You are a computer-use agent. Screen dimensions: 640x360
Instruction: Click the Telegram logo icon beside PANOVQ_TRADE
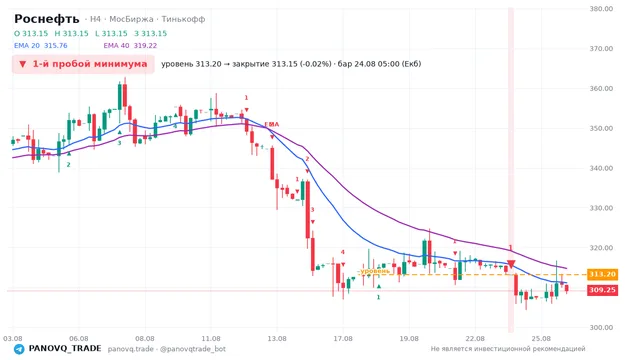coord(19,349)
